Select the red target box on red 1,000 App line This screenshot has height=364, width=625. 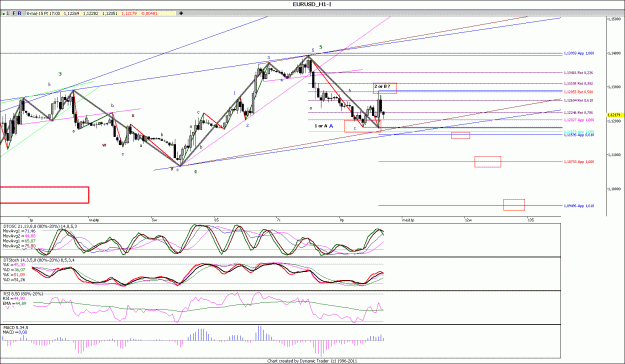click(x=487, y=162)
